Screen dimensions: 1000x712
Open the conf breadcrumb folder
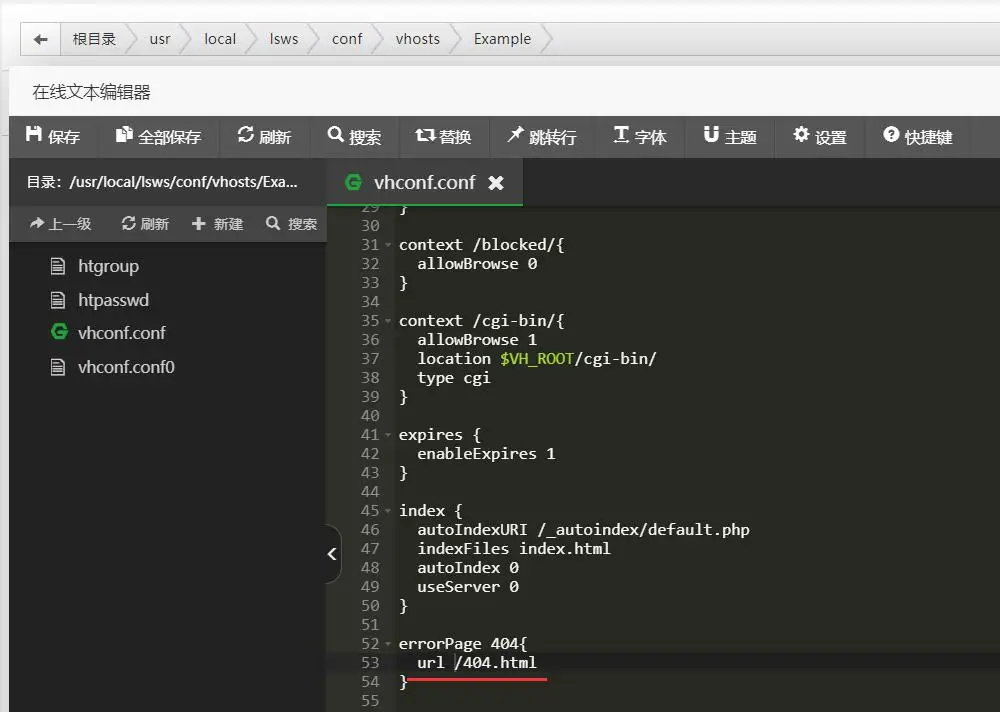(x=347, y=39)
